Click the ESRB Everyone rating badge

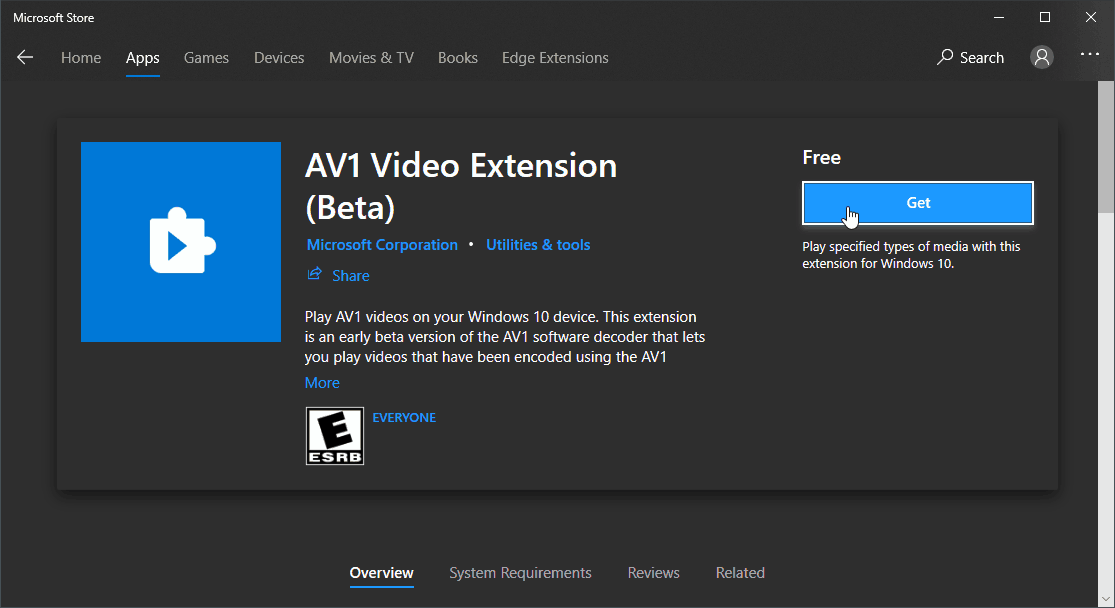pos(335,436)
